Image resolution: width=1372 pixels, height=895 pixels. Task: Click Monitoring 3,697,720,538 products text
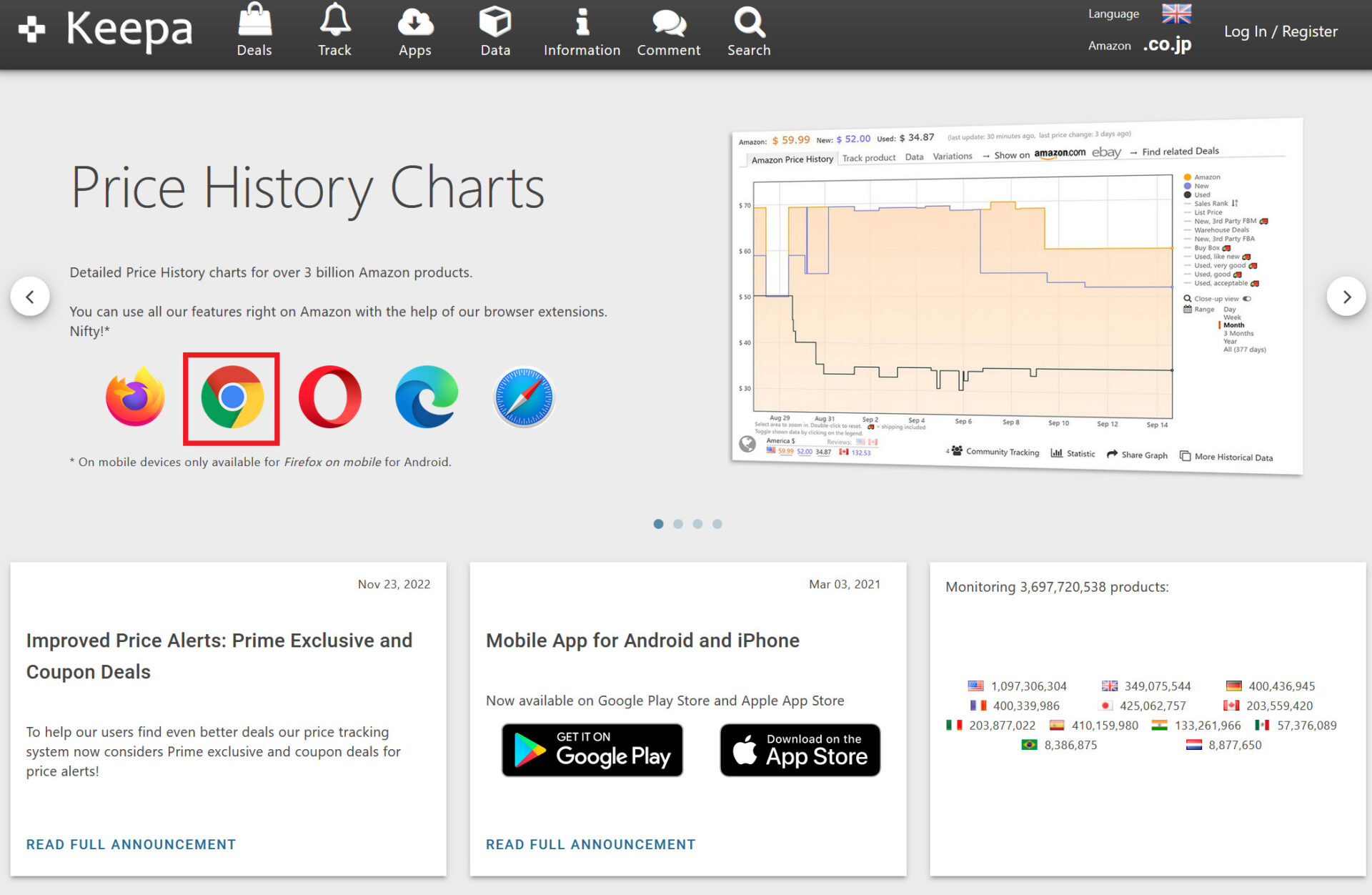pyautogui.click(x=1057, y=587)
